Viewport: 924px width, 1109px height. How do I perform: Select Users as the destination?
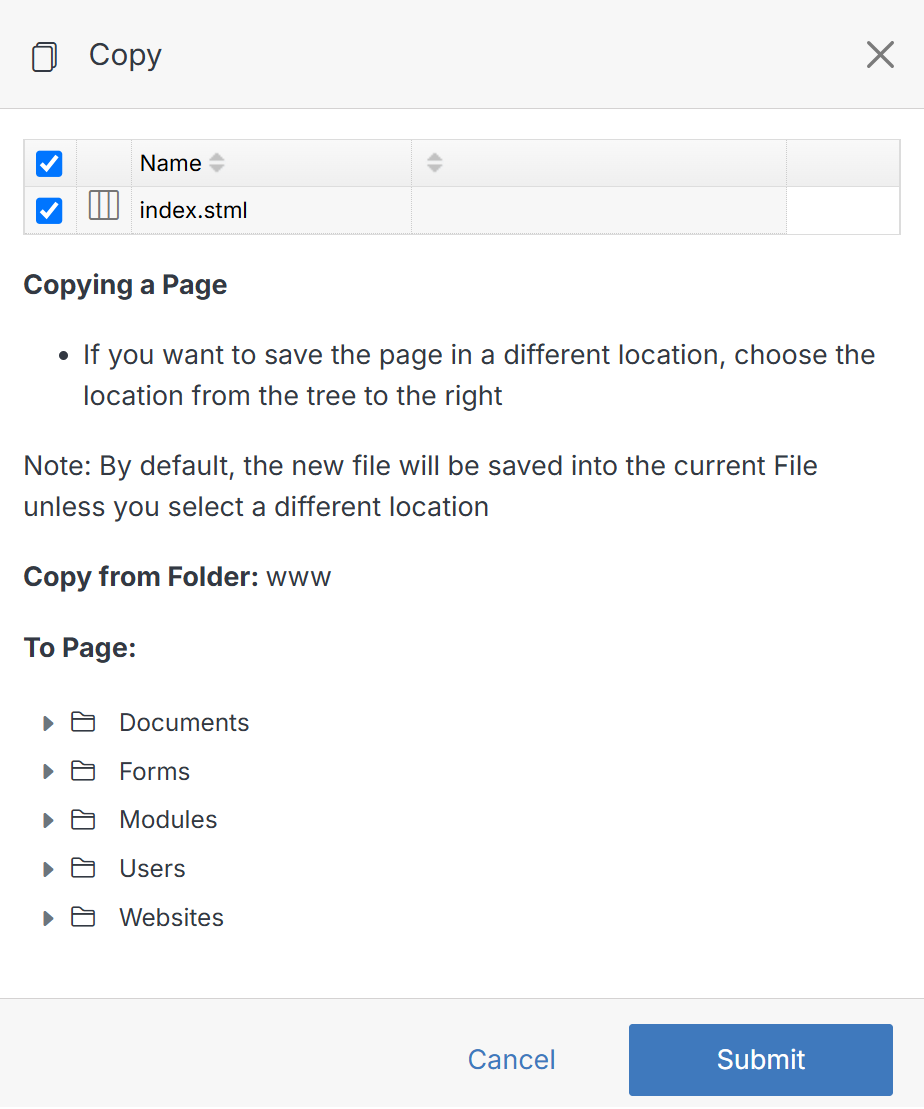[x=152, y=869]
